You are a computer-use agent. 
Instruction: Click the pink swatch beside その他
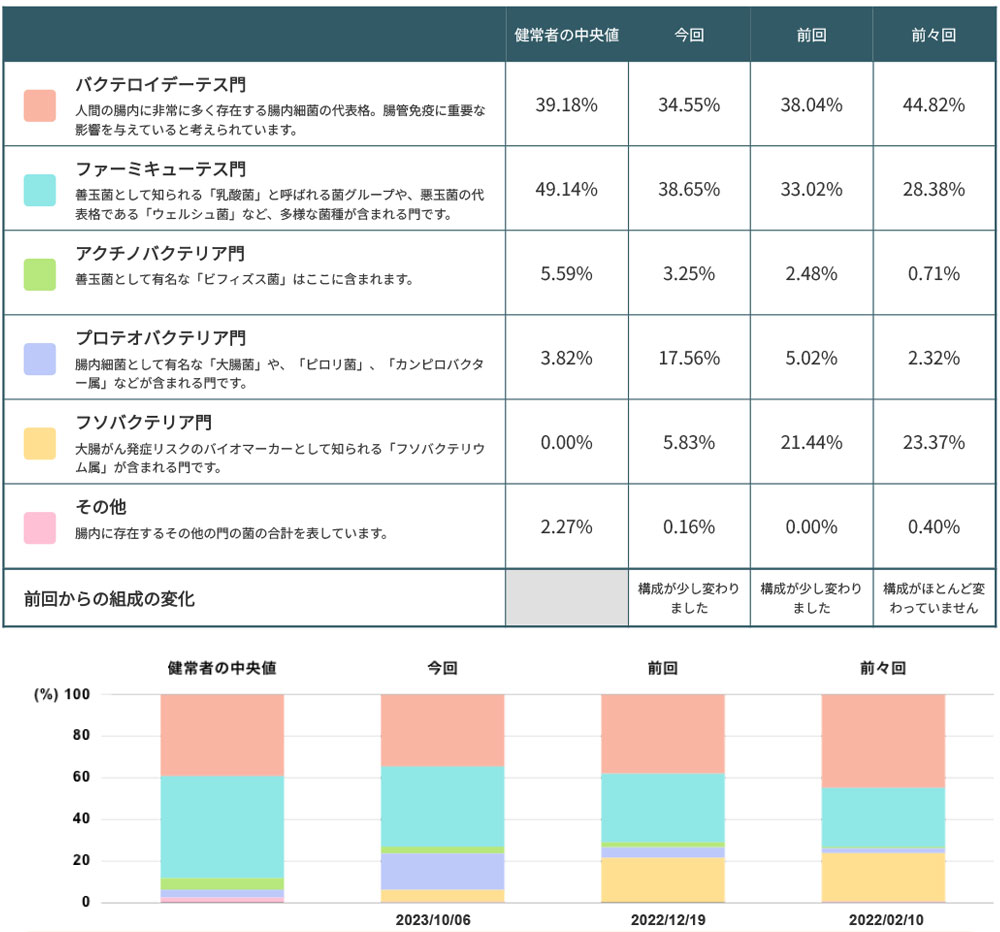point(40,527)
